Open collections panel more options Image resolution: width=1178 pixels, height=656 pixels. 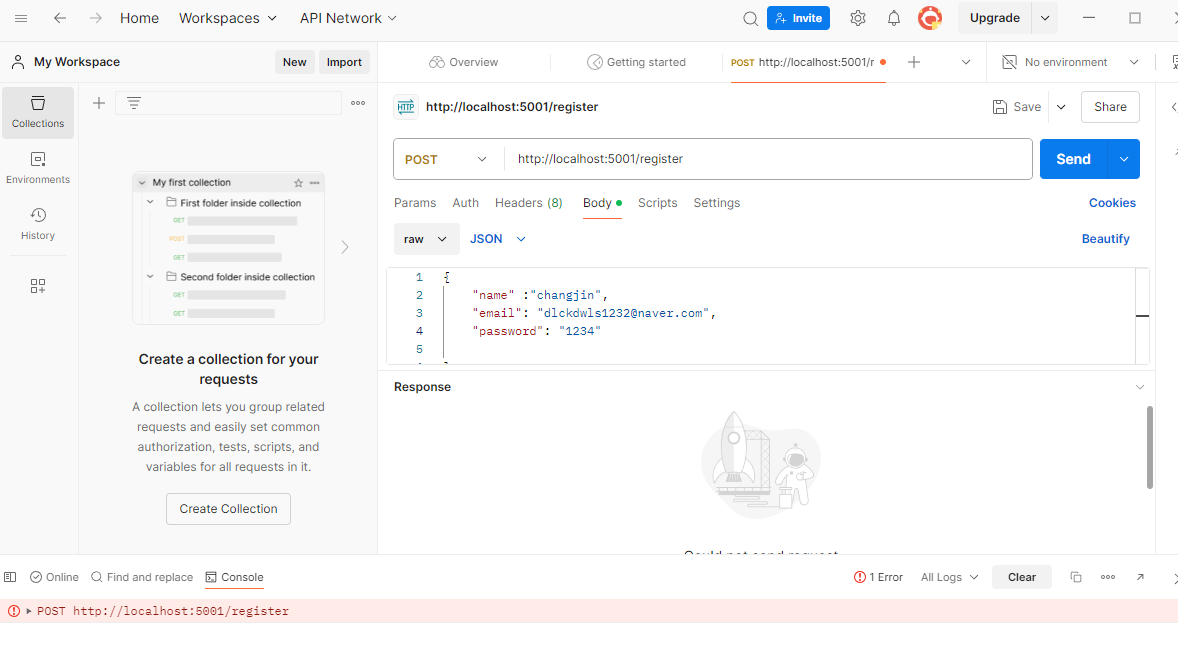pyautogui.click(x=358, y=103)
